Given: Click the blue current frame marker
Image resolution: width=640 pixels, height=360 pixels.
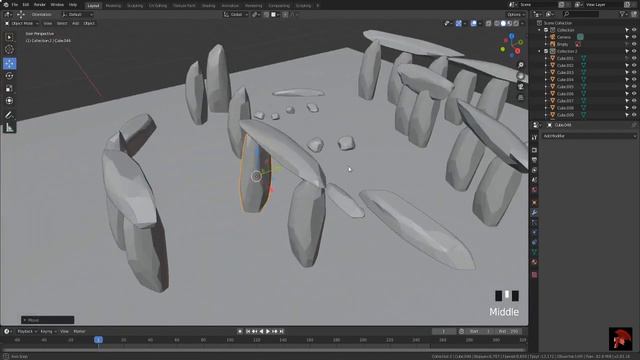Looking at the screenshot, I should [x=98, y=340].
